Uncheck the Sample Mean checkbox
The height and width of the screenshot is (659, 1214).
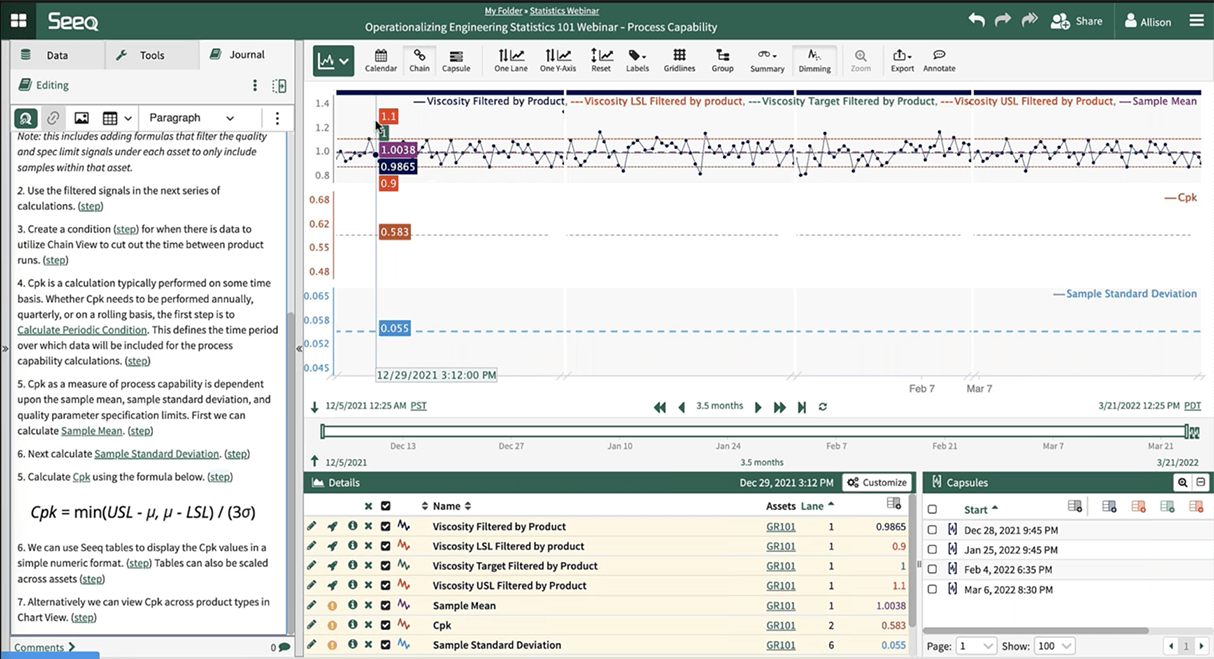click(385, 605)
